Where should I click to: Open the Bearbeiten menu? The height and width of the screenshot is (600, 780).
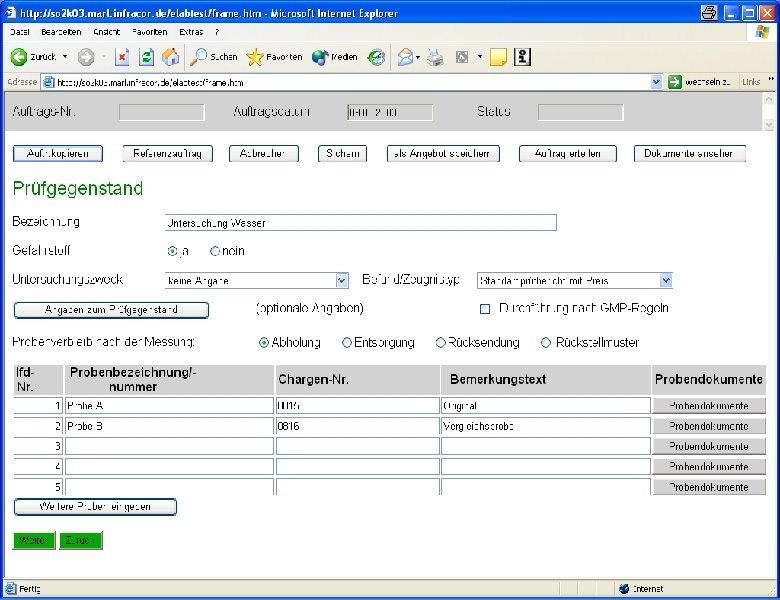(61, 32)
